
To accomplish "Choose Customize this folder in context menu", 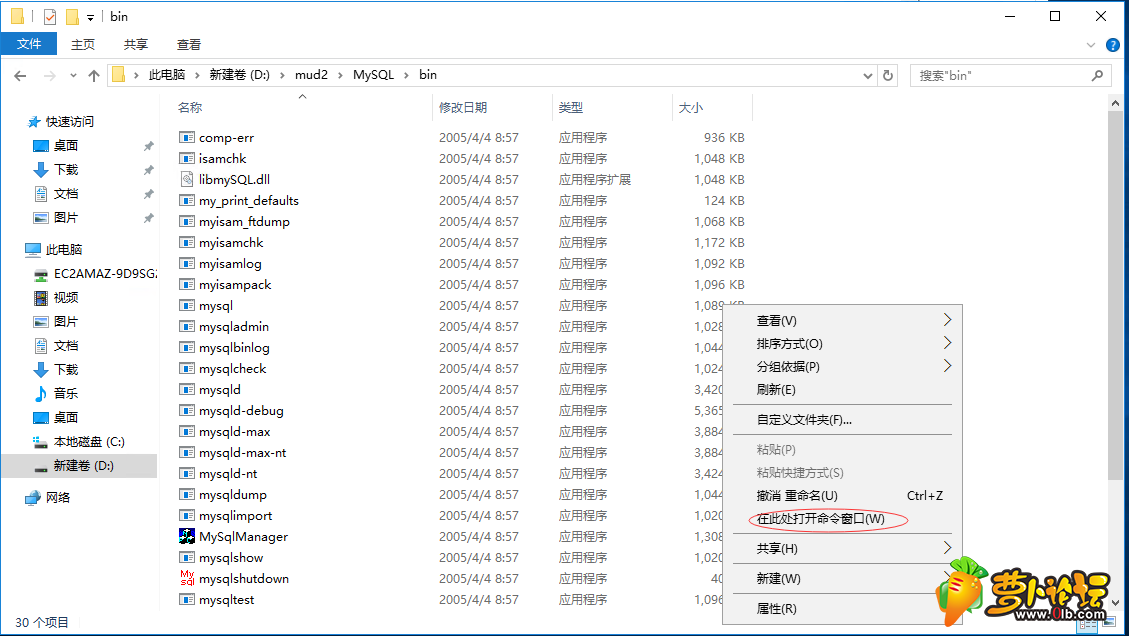I will (x=842, y=420).
